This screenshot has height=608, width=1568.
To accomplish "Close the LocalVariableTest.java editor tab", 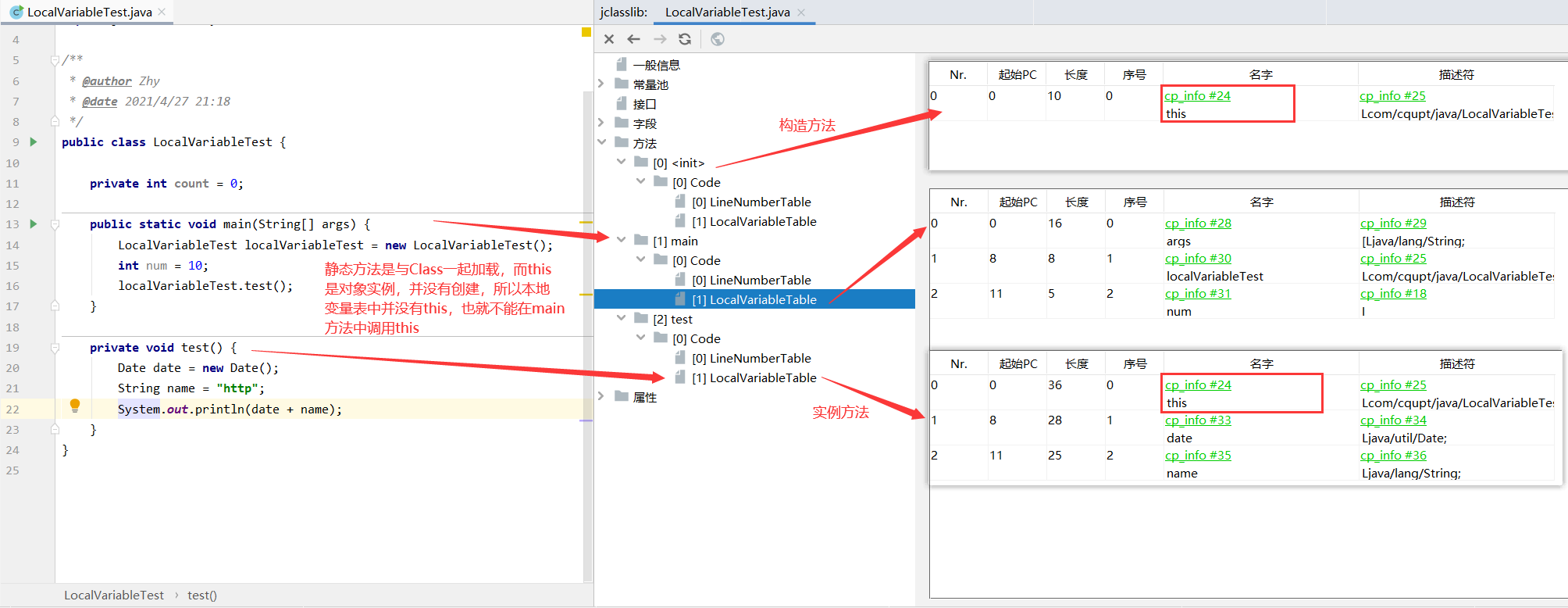I will (162, 12).
